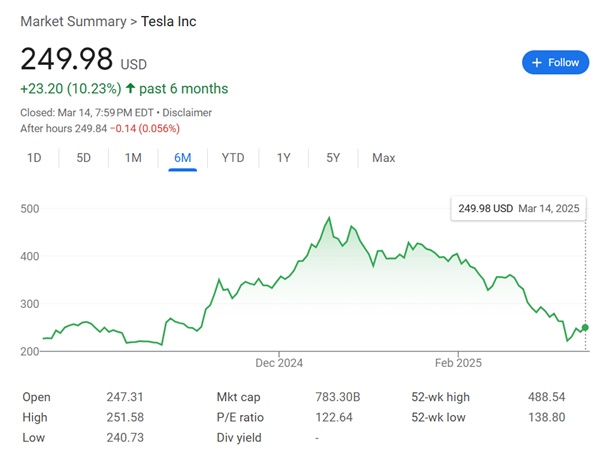Screen dimensions: 600x453
Task: Click the green end-point dot on chart
Action: click(585, 327)
